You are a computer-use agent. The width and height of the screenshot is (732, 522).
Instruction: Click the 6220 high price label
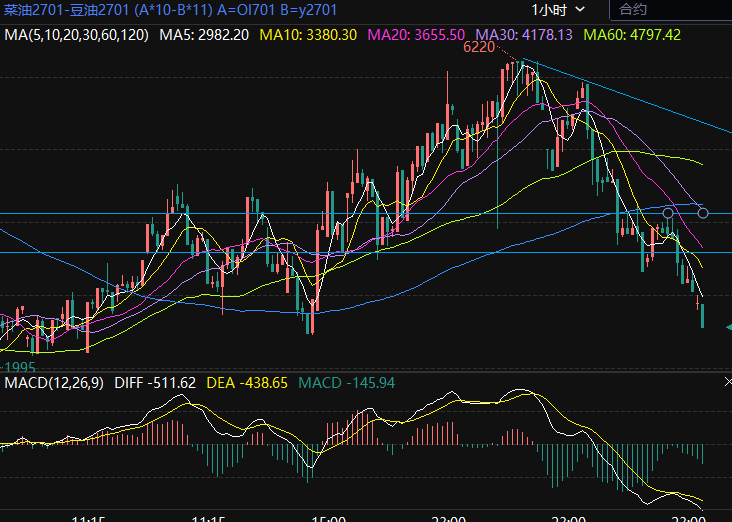pyautogui.click(x=479, y=48)
